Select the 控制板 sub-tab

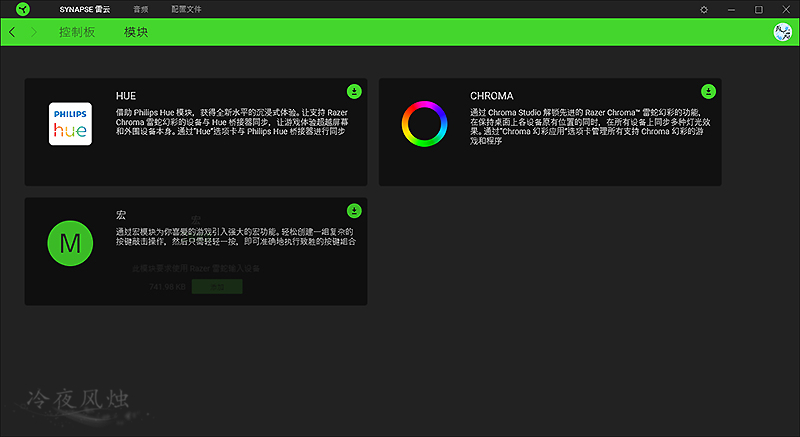tap(77, 32)
